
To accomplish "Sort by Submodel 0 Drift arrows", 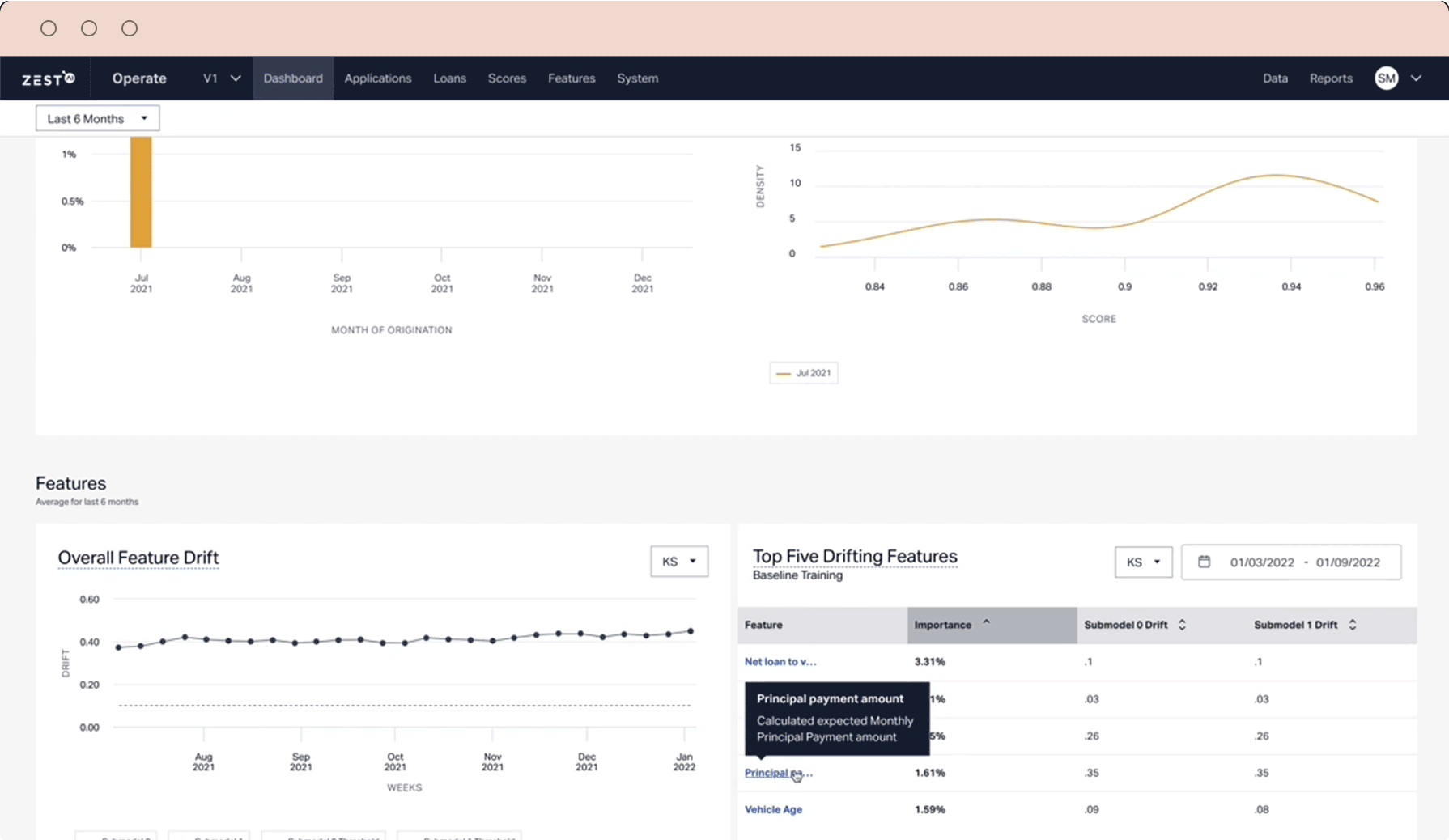I will [1182, 625].
